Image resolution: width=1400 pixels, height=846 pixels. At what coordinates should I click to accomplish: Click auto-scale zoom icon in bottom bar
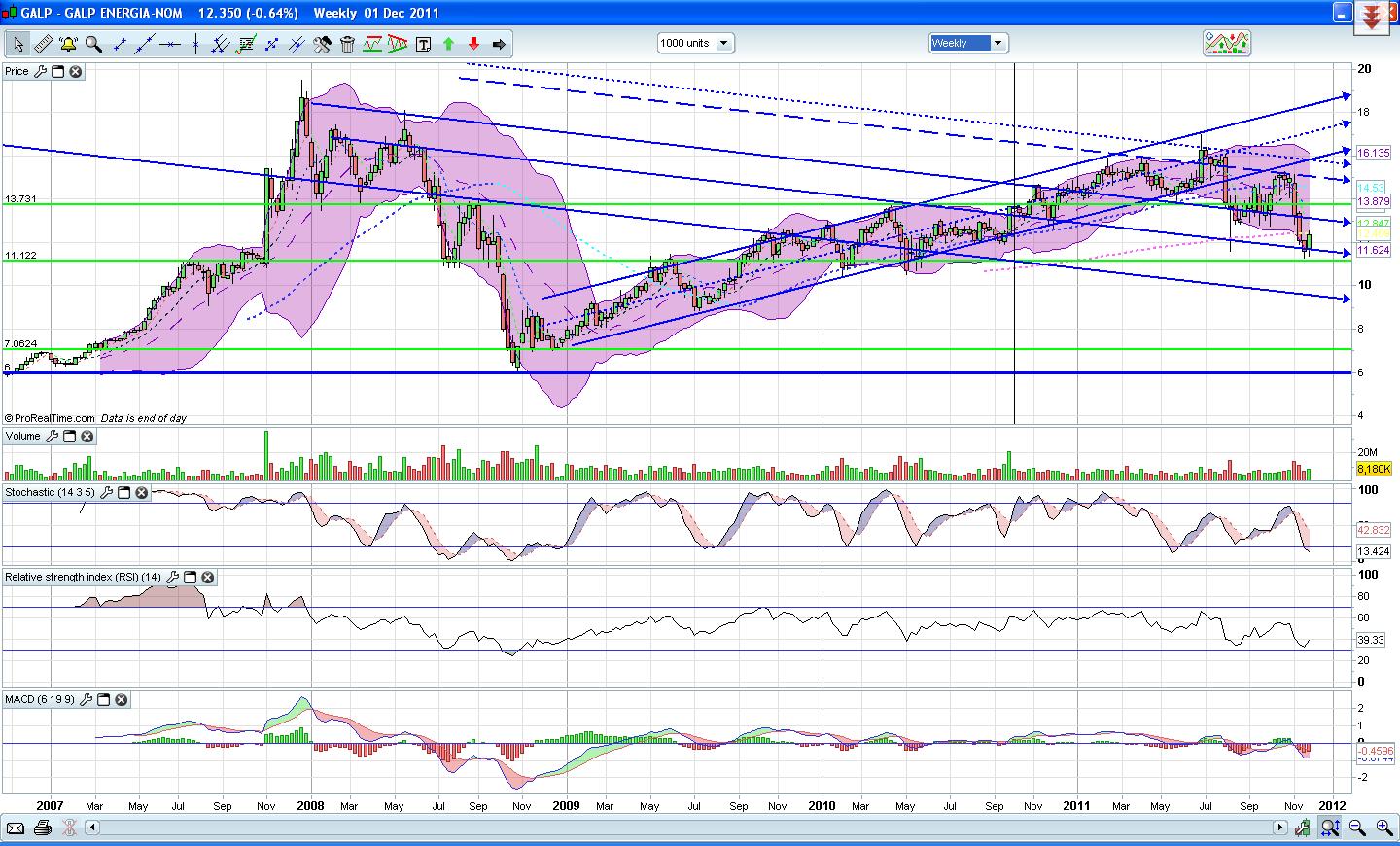point(1330,828)
